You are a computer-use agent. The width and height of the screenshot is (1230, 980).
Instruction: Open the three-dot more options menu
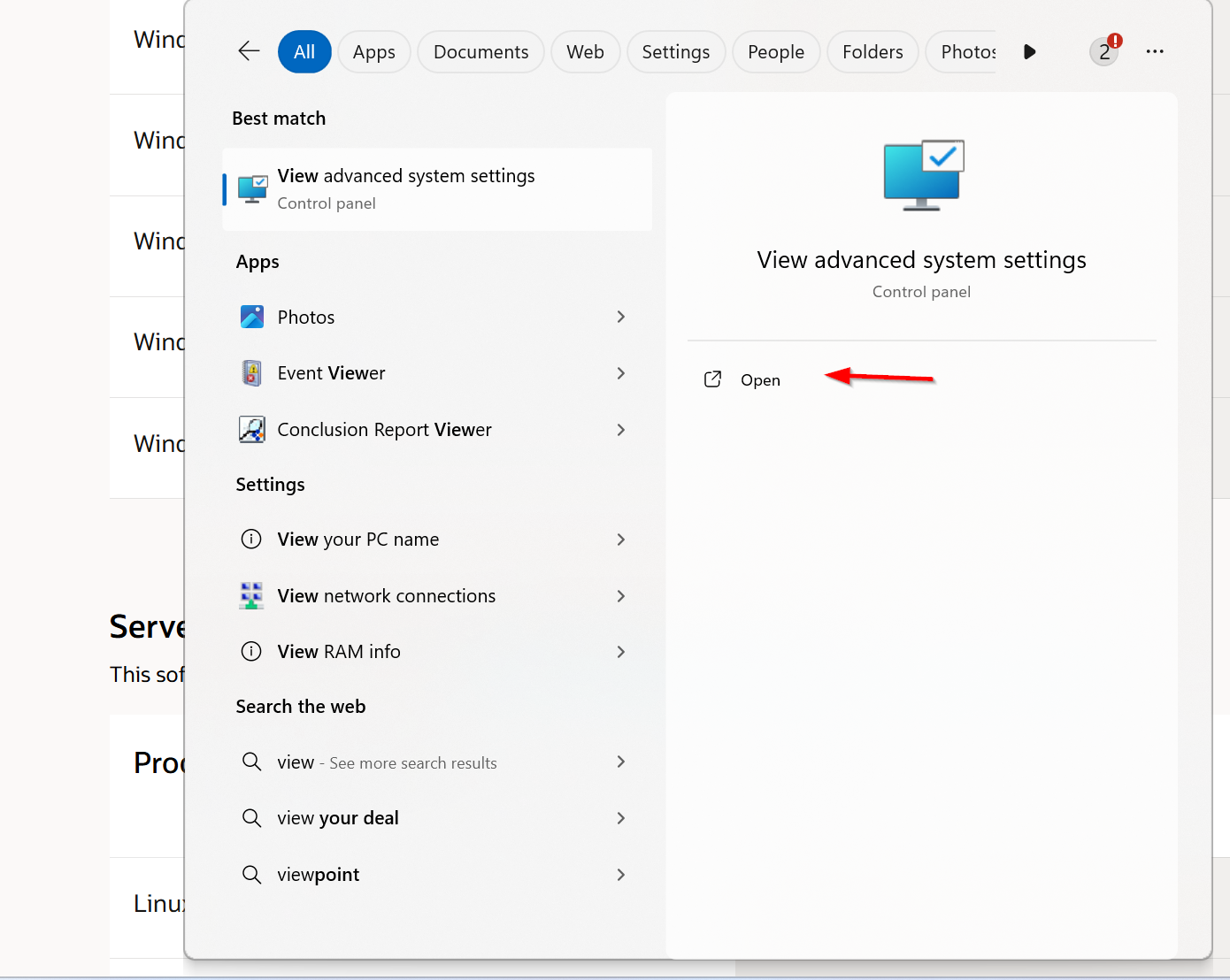(1154, 51)
